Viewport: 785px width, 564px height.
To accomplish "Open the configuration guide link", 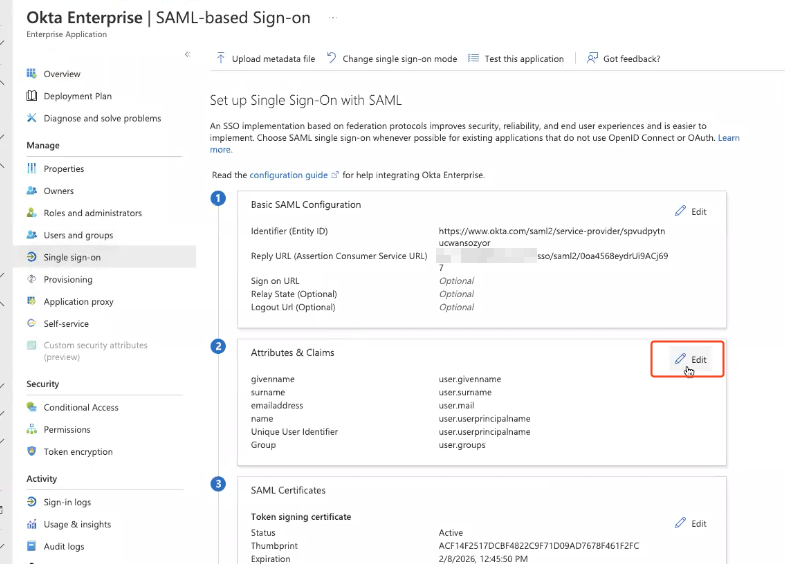I will [287, 175].
